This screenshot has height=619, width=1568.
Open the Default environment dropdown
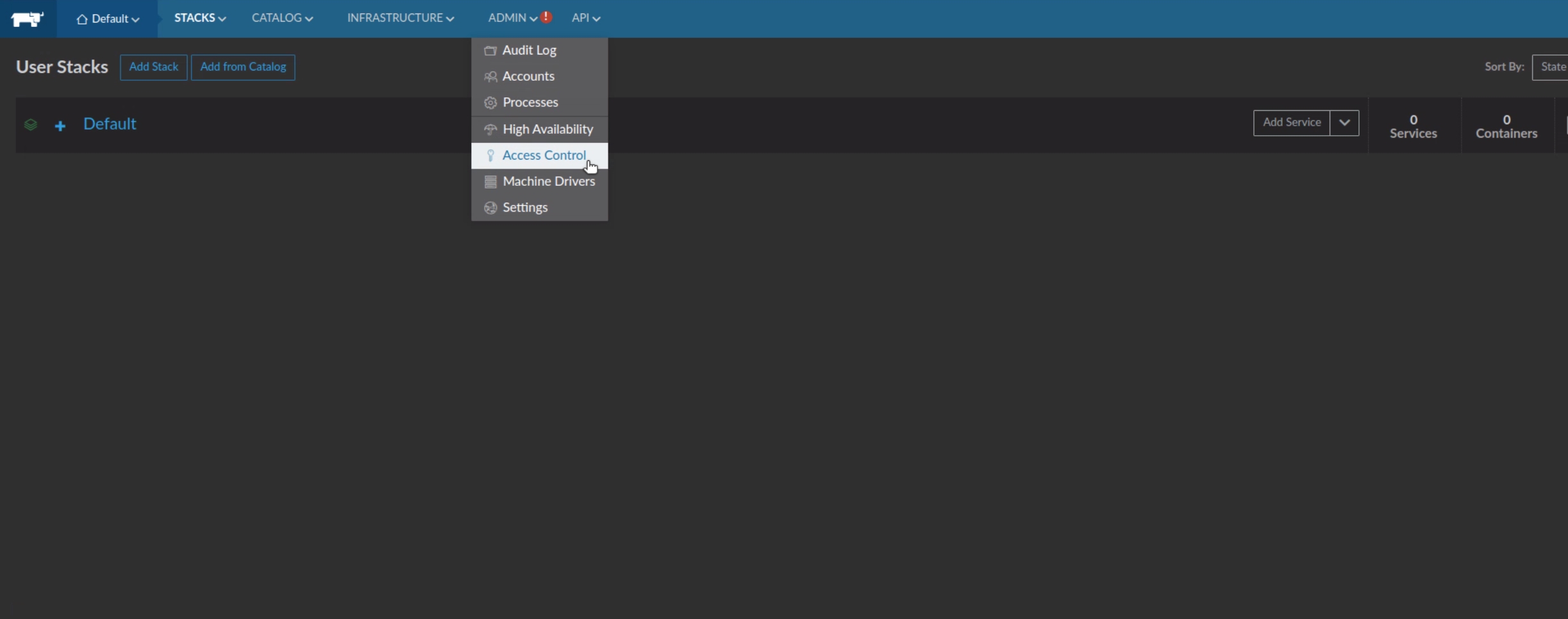108,19
